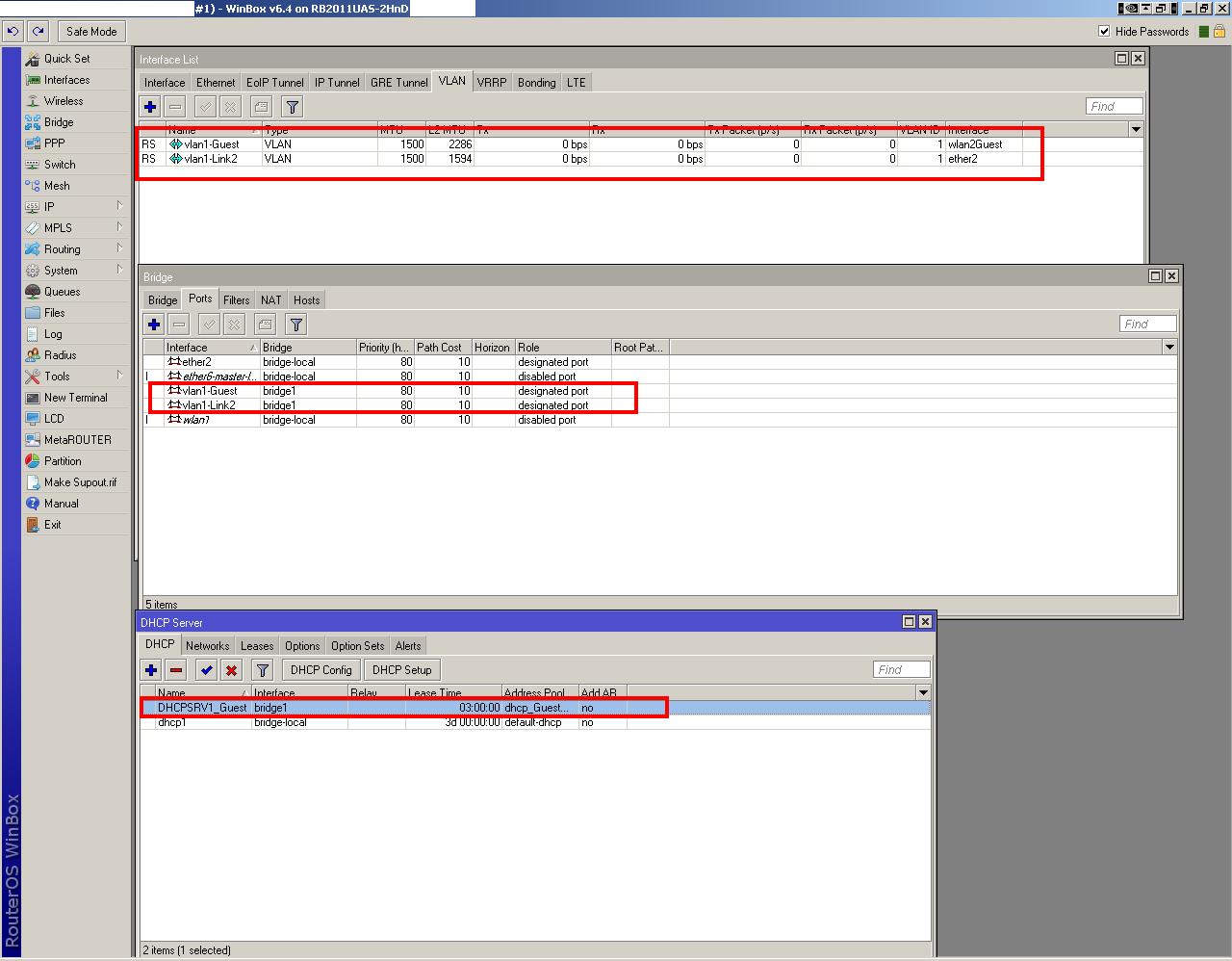Screen dimensions: 1232x961
Task: Sort by Path Cost column in Bridge Ports
Action: pos(443,348)
